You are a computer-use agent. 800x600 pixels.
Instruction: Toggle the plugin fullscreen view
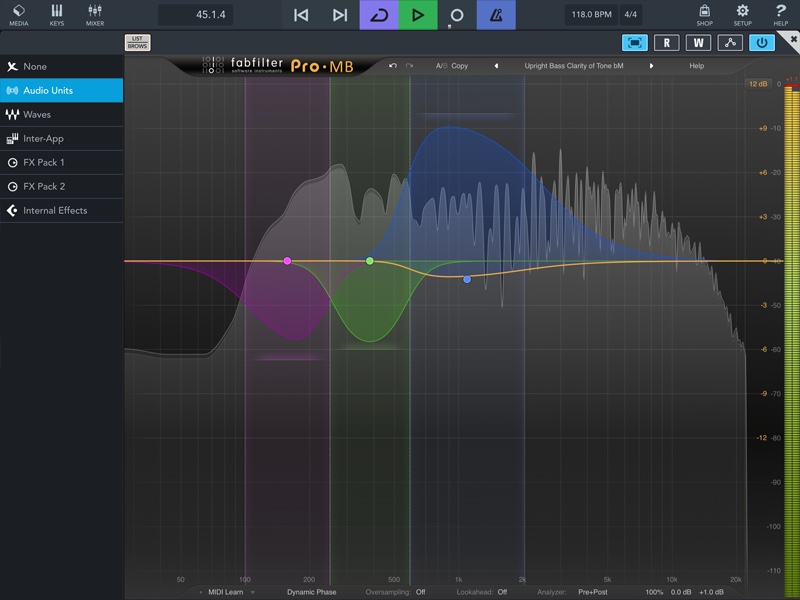(635, 43)
